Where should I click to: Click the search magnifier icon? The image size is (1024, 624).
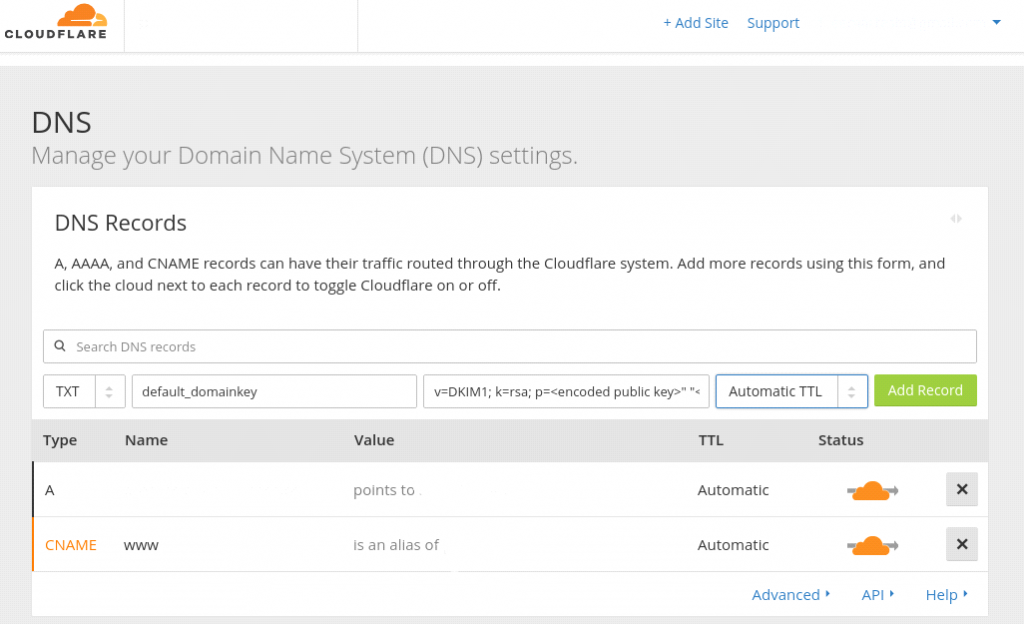point(59,346)
